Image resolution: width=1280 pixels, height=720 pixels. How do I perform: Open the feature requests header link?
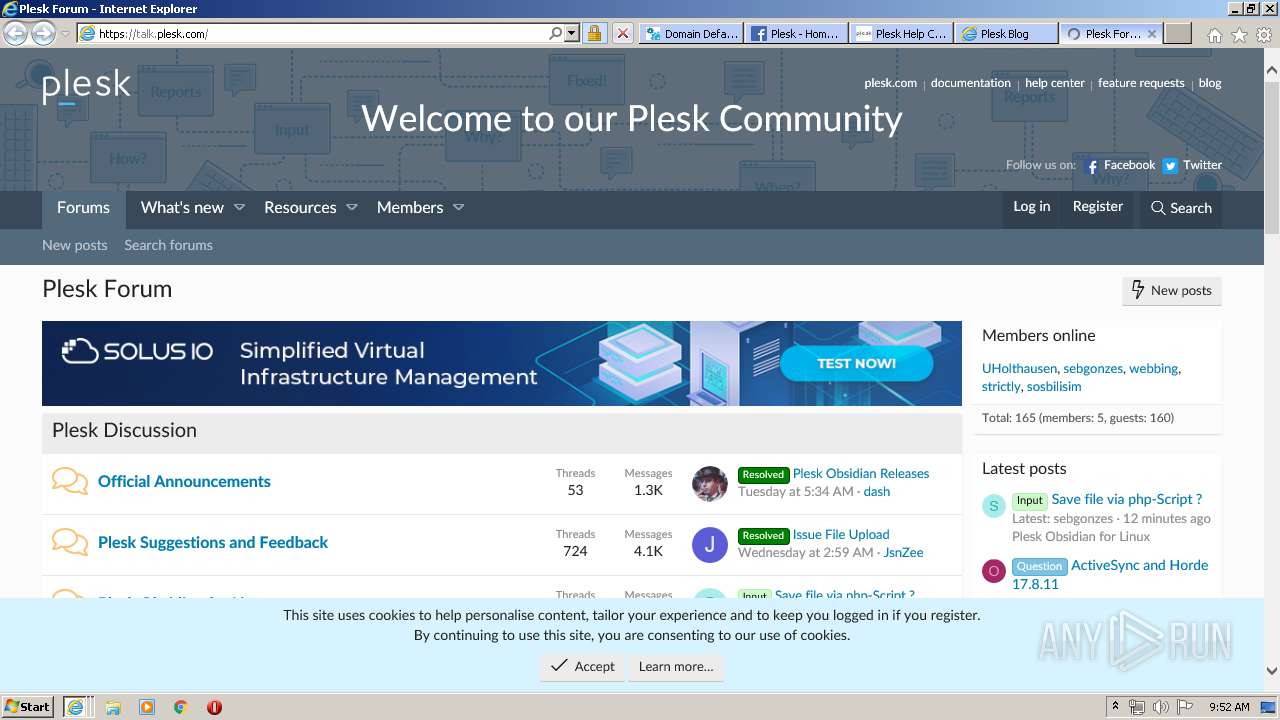tap(1141, 83)
